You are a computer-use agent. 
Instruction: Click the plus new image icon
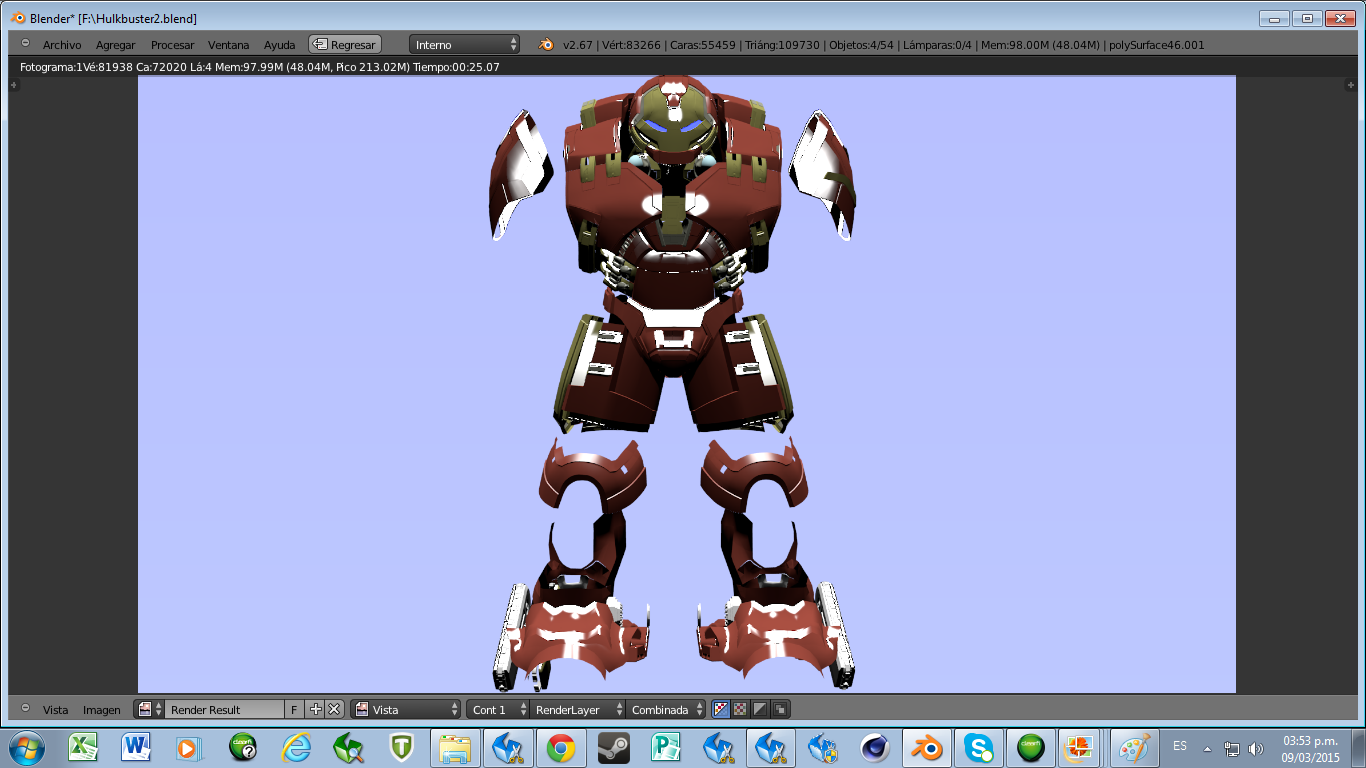[x=316, y=709]
